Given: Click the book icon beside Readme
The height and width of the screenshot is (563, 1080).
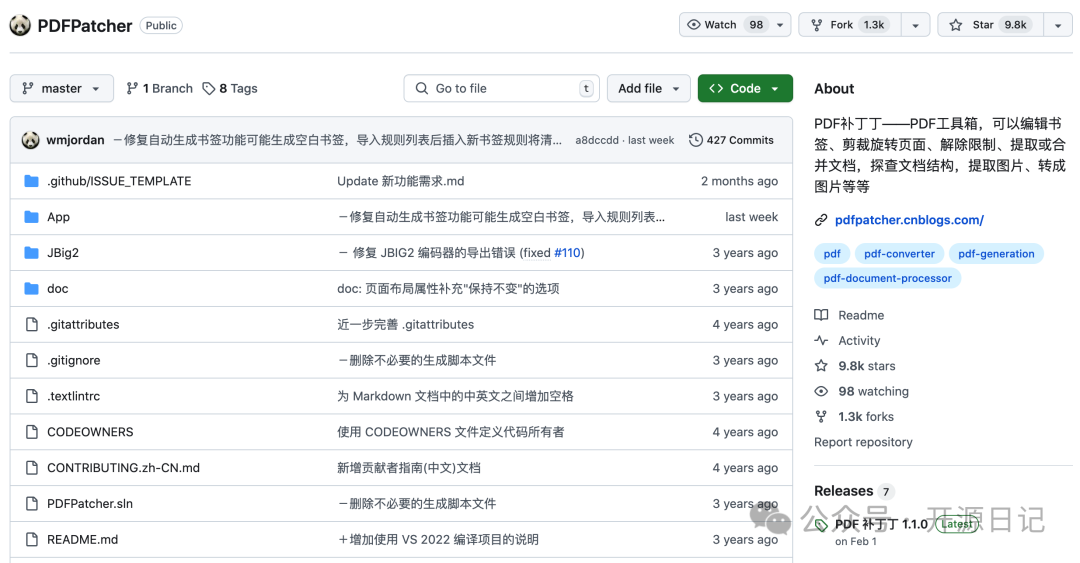Looking at the screenshot, I should tap(821, 315).
